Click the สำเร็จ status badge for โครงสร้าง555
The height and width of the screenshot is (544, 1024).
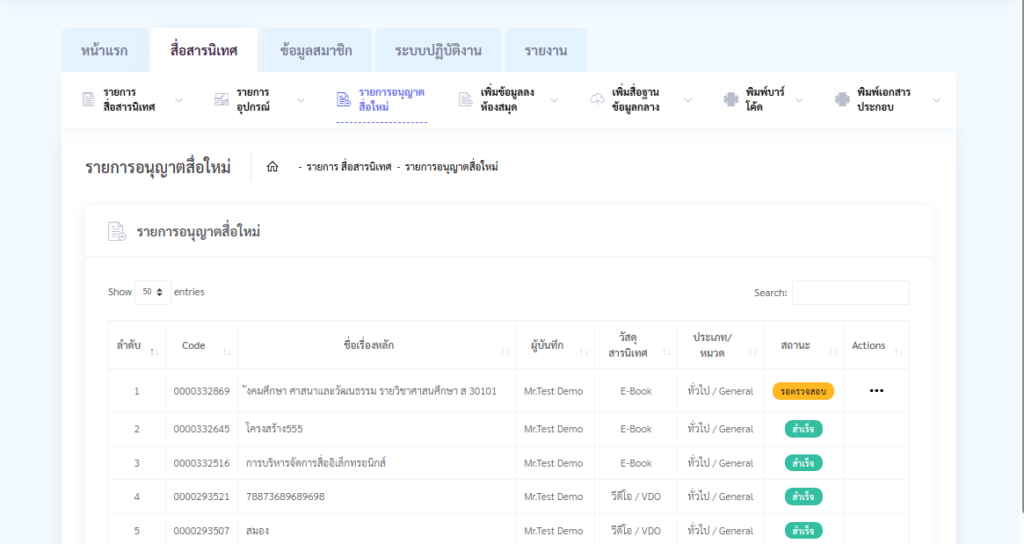coord(802,429)
